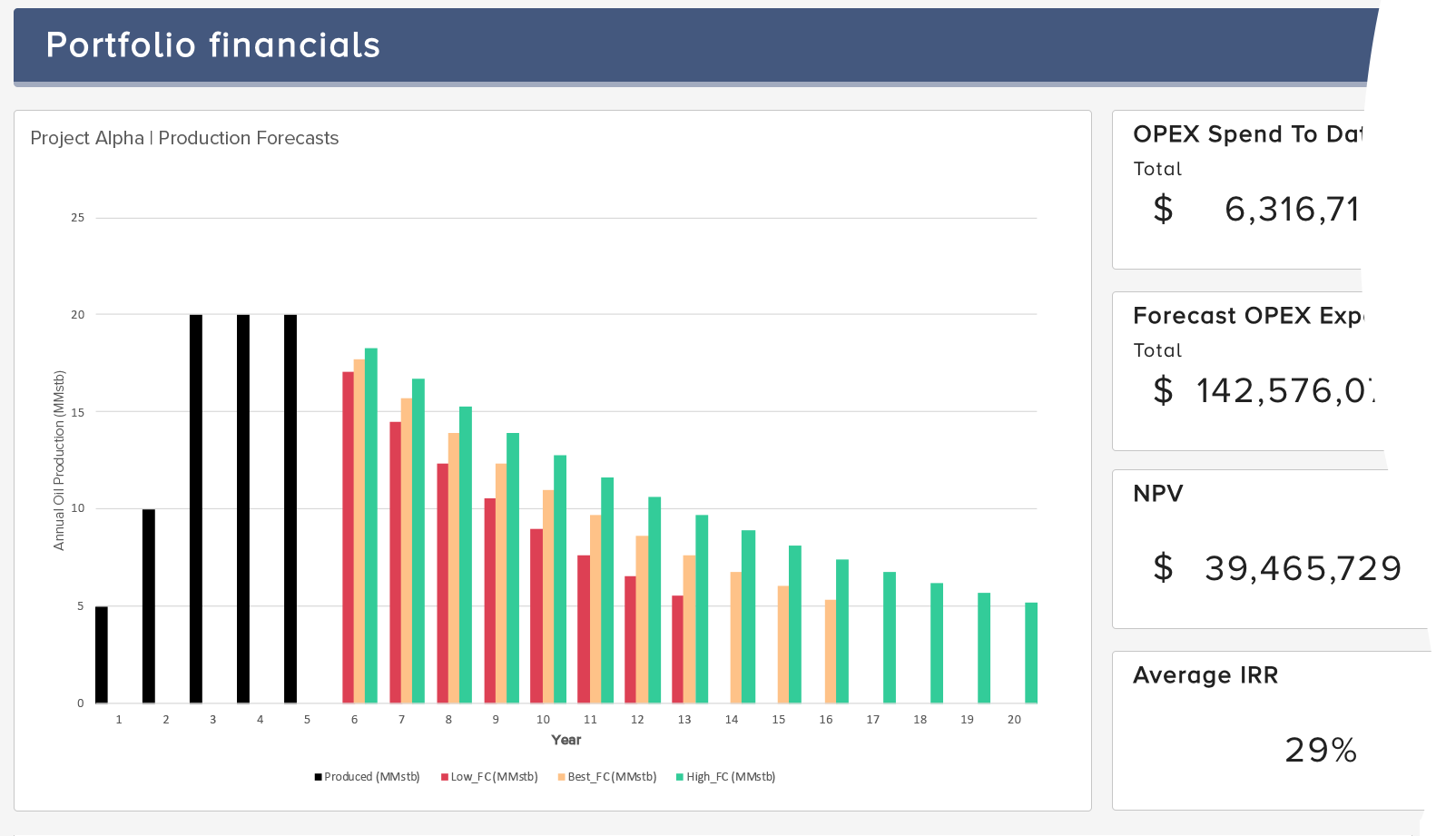Image resolution: width=1456 pixels, height=836 pixels.
Task: Click the Portfolio financials header
Action: click(x=212, y=44)
